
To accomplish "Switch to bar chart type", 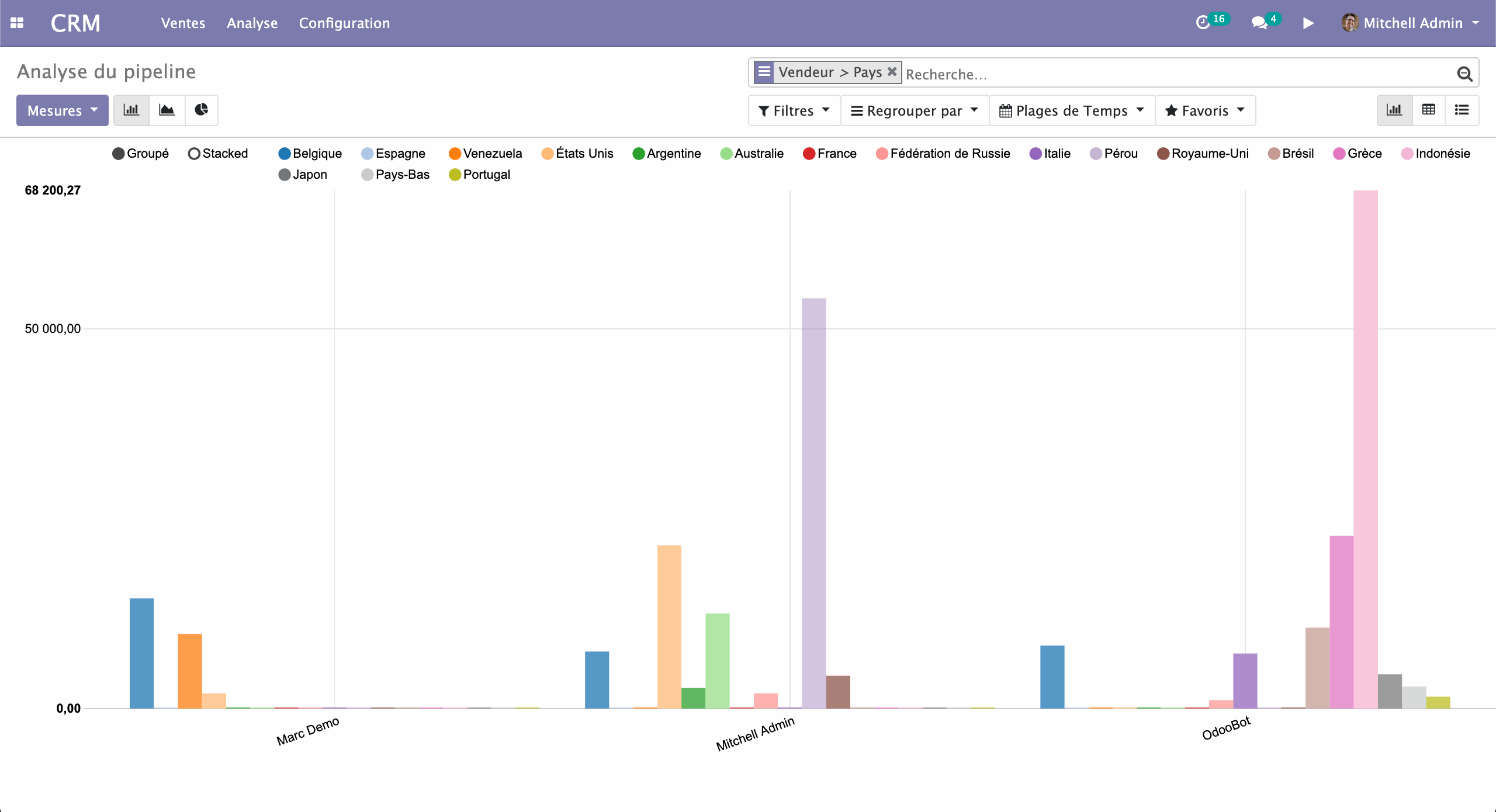I will 131,110.
